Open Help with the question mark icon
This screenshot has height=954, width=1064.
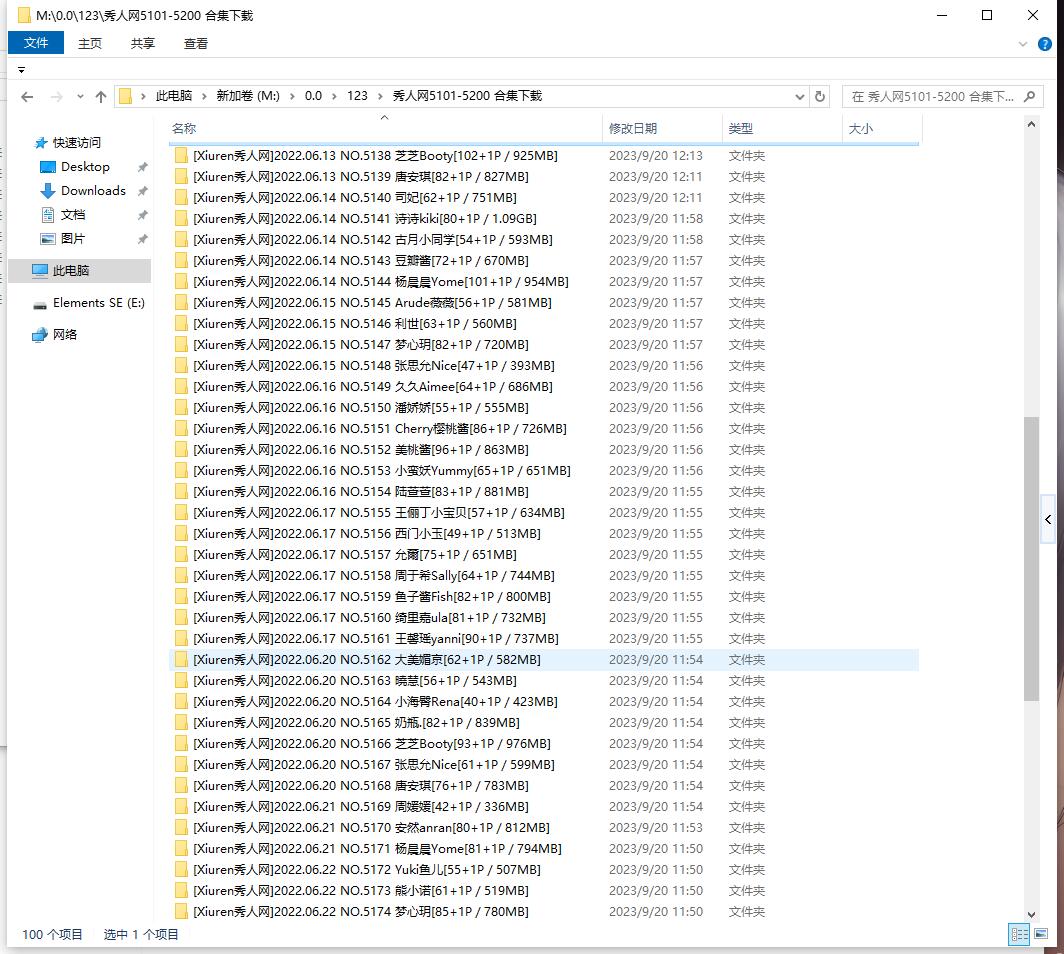(x=1045, y=44)
